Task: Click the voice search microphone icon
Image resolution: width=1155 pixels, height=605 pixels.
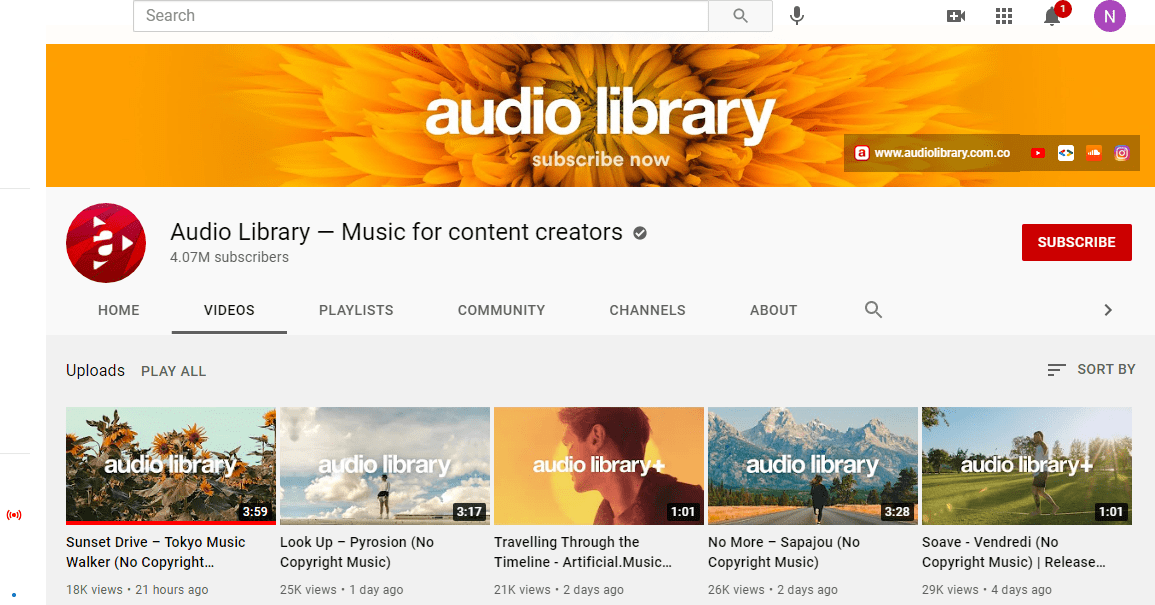Action: (x=796, y=16)
